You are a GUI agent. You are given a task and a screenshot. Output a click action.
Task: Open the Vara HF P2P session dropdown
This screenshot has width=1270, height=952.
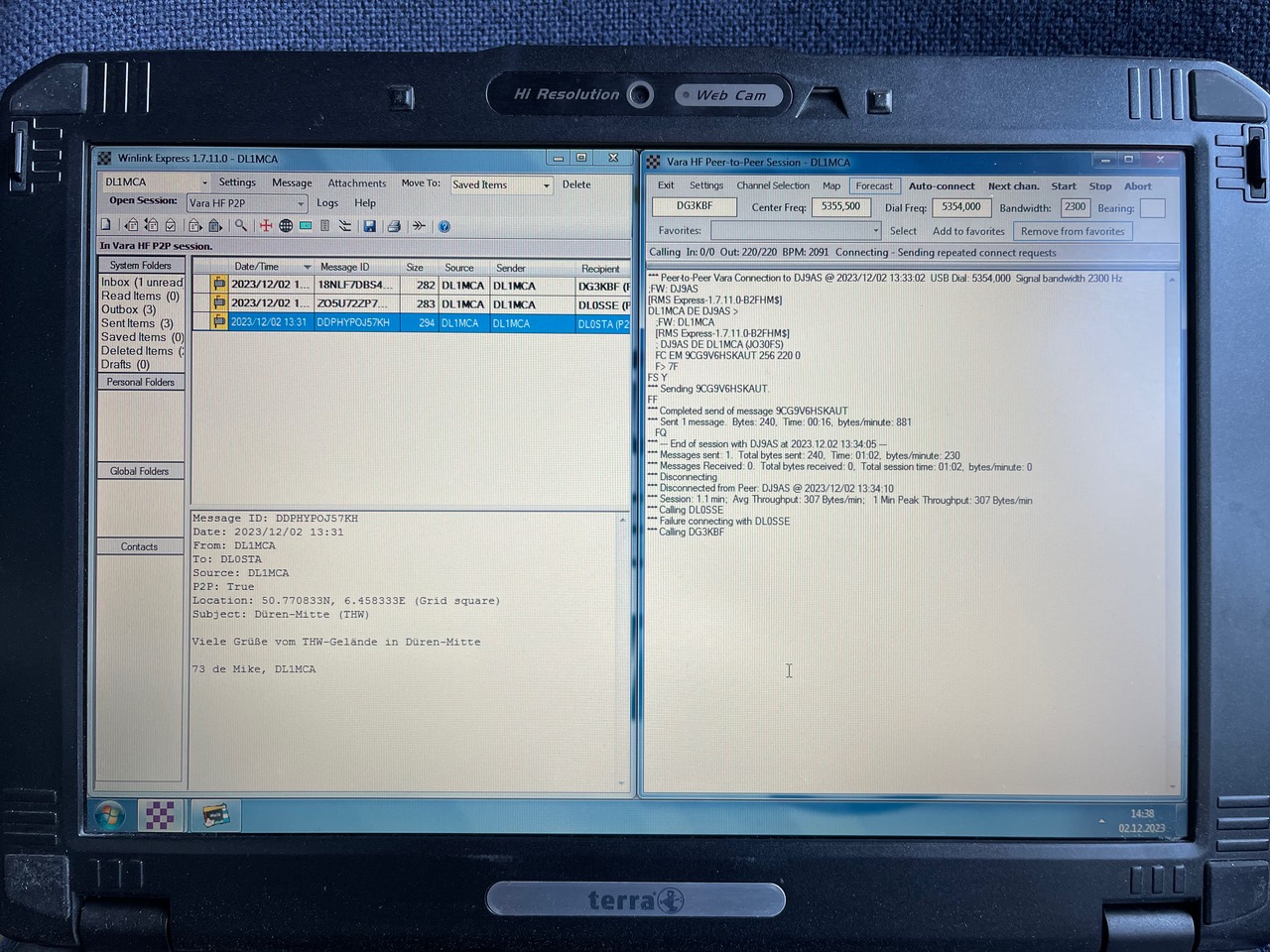301,203
